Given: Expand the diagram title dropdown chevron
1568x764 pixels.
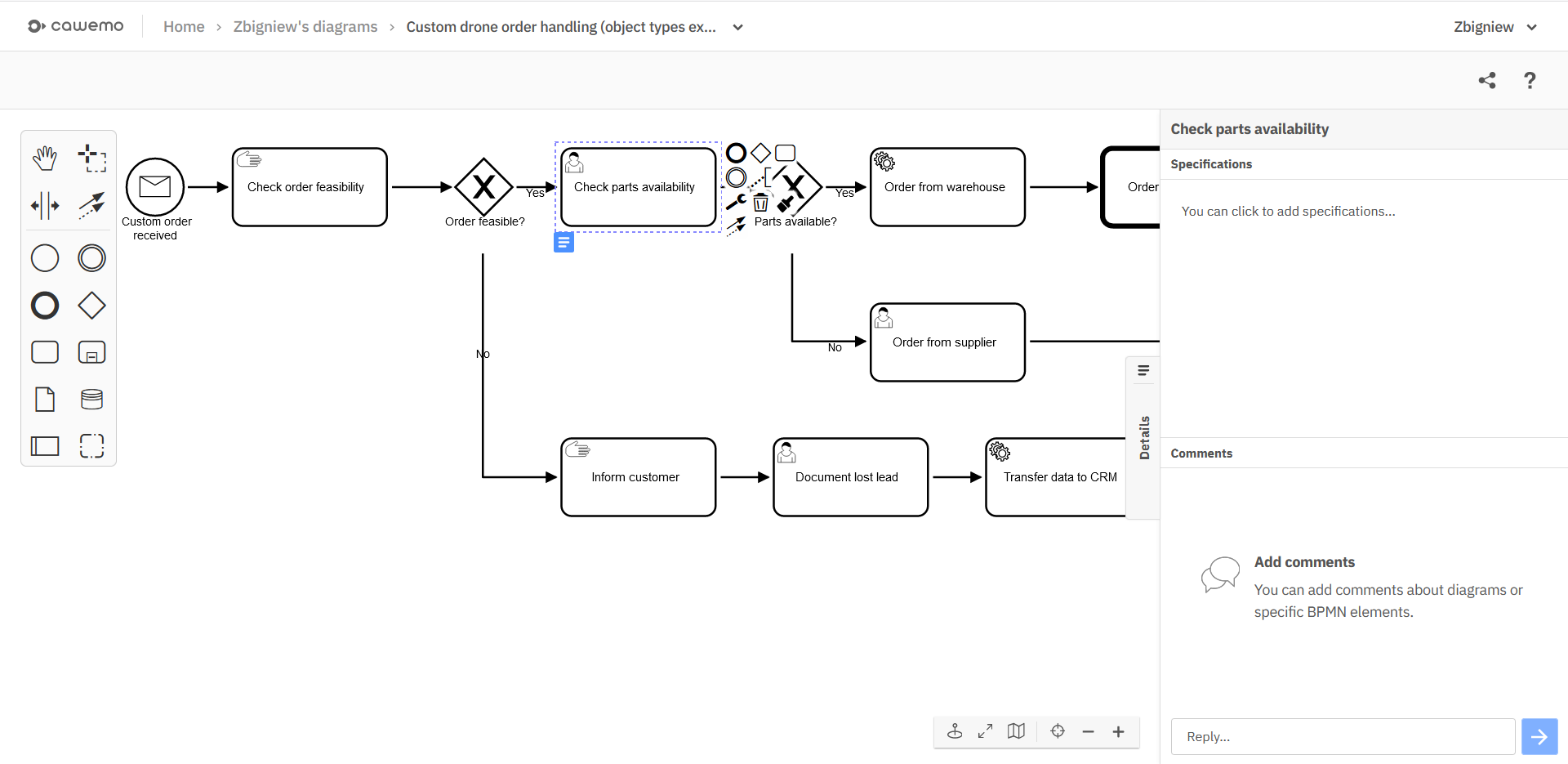Looking at the screenshot, I should pos(737,27).
